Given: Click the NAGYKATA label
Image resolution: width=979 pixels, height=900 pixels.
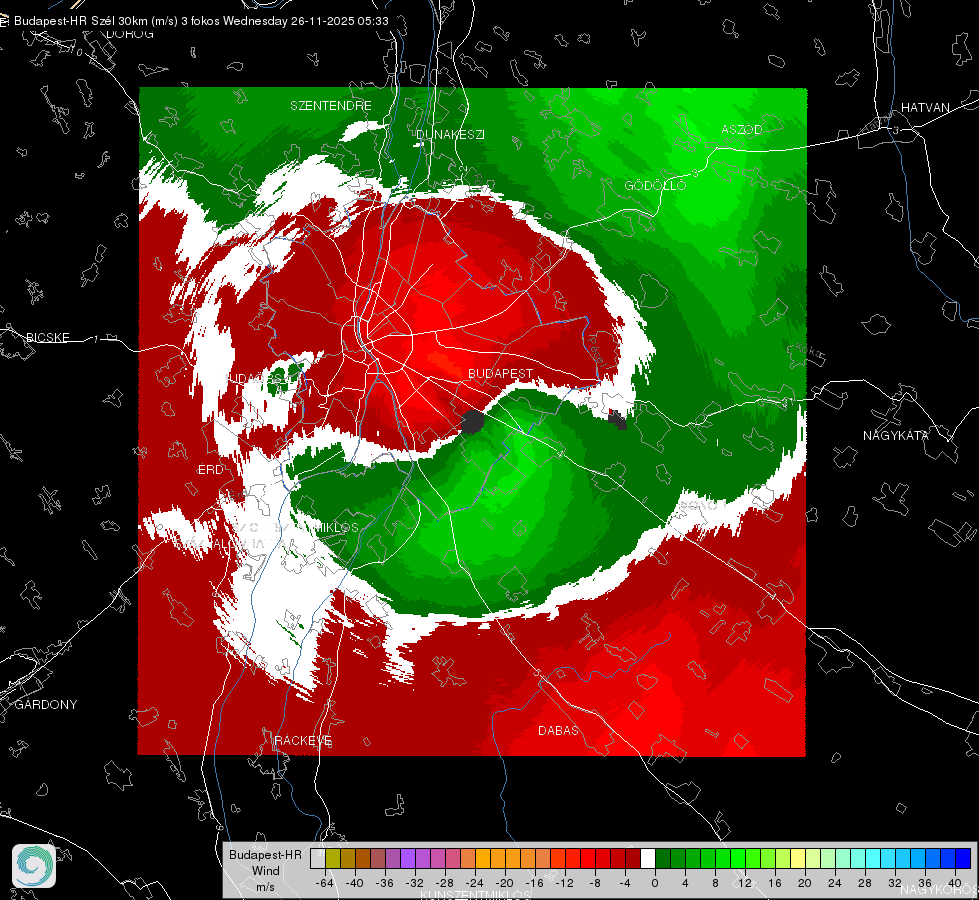Looking at the screenshot, I should [x=895, y=435].
